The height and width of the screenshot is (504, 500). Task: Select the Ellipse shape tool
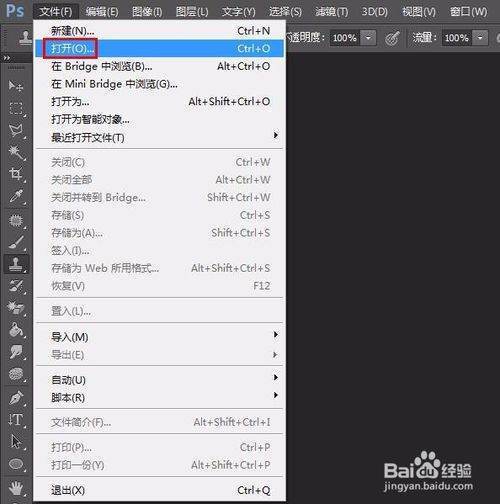pyautogui.click(x=16, y=464)
